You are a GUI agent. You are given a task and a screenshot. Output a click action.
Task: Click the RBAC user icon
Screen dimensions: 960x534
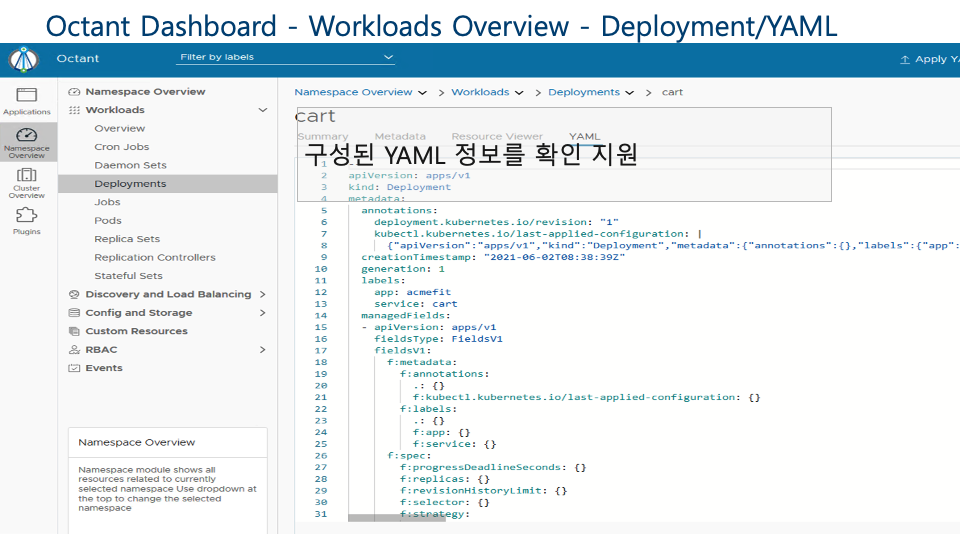[x=74, y=350]
